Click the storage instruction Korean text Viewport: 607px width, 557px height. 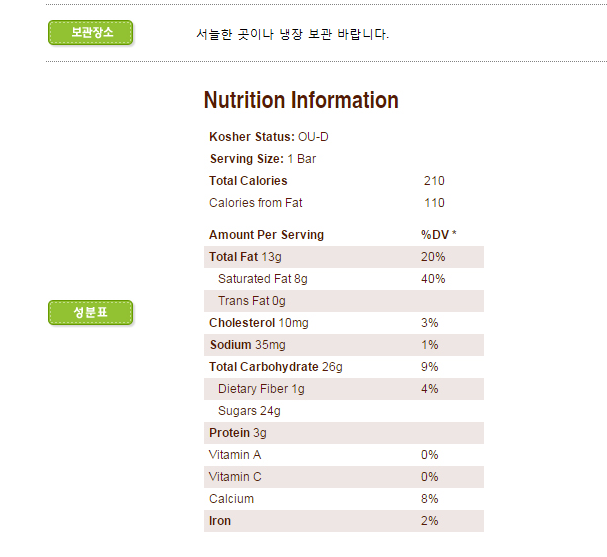[293, 35]
